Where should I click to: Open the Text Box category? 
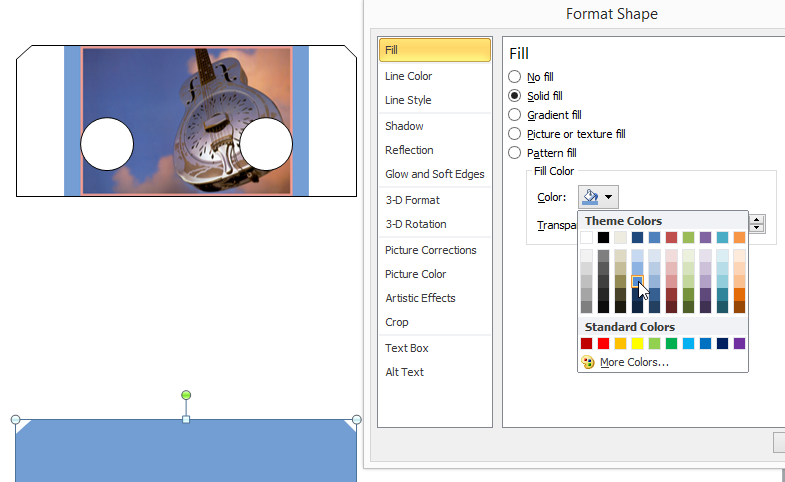[x=435, y=348]
